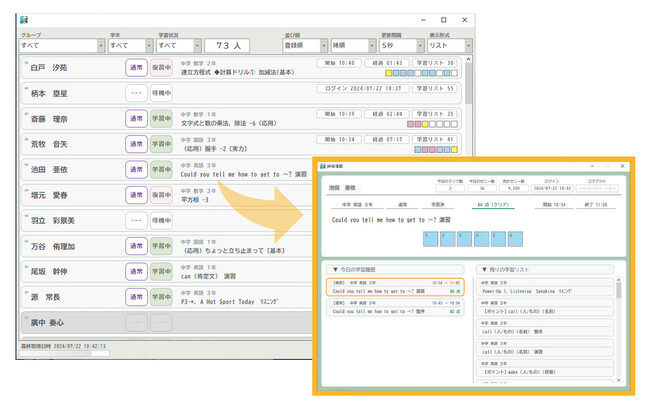Click the pin mark beside 白戸 汐苑

[26, 63]
